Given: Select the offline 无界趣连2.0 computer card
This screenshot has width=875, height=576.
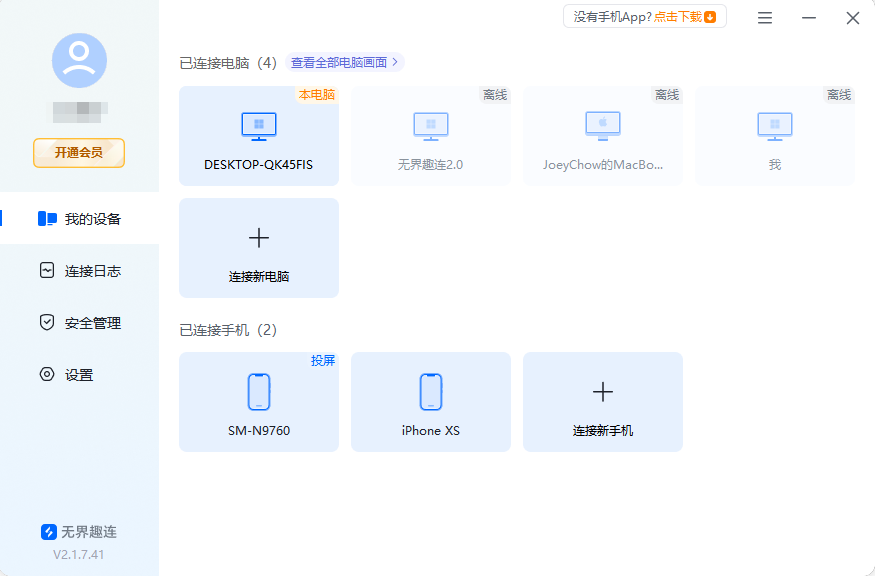Looking at the screenshot, I should [430, 135].
